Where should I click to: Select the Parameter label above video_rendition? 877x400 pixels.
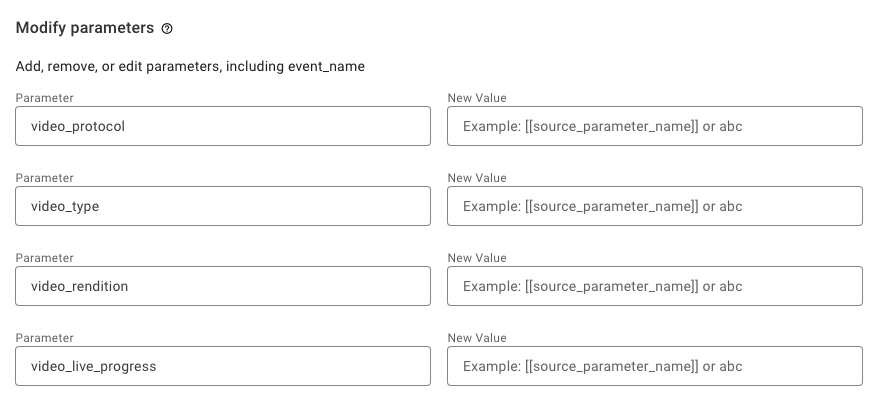click(x=45, y=258)
